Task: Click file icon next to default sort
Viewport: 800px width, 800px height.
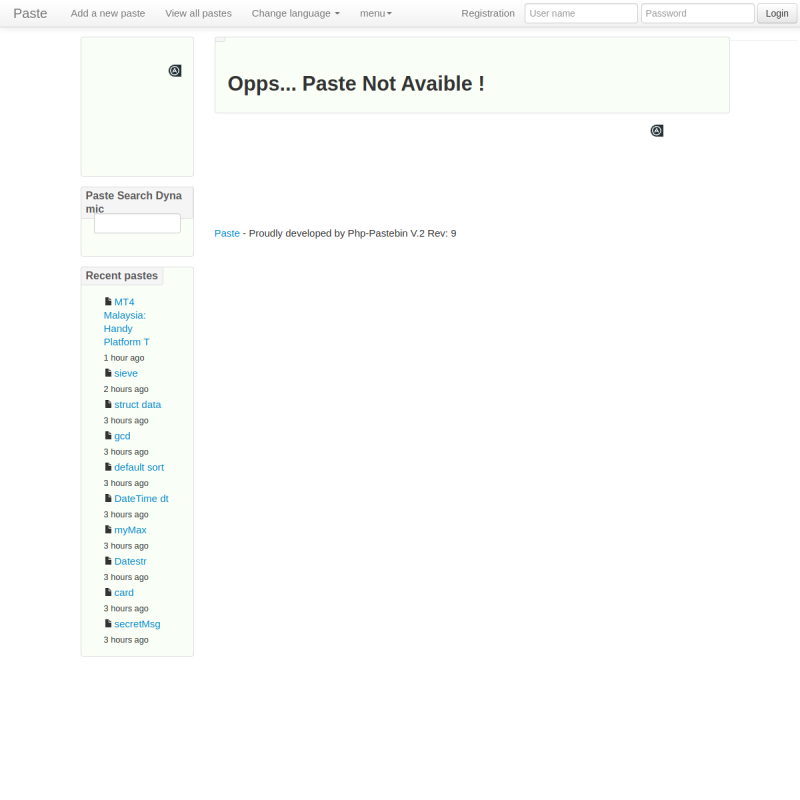Action: pos(108,467)
